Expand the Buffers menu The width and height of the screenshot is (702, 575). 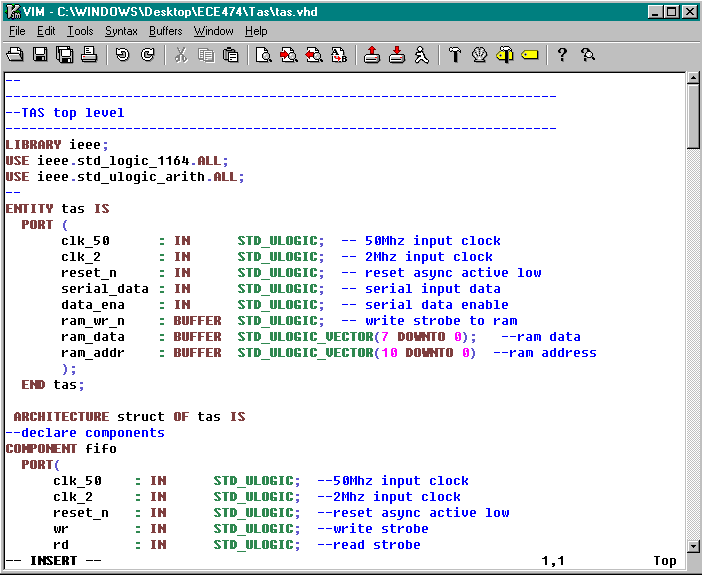click(x=165, y=31)
